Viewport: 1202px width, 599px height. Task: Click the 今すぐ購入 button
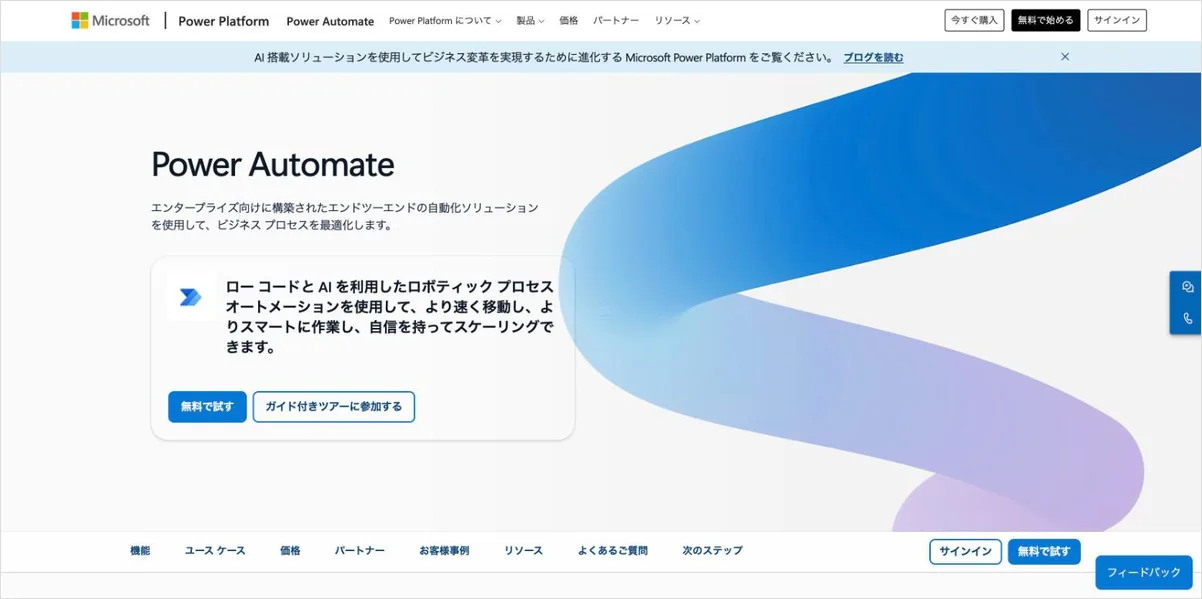click(974, 20)
